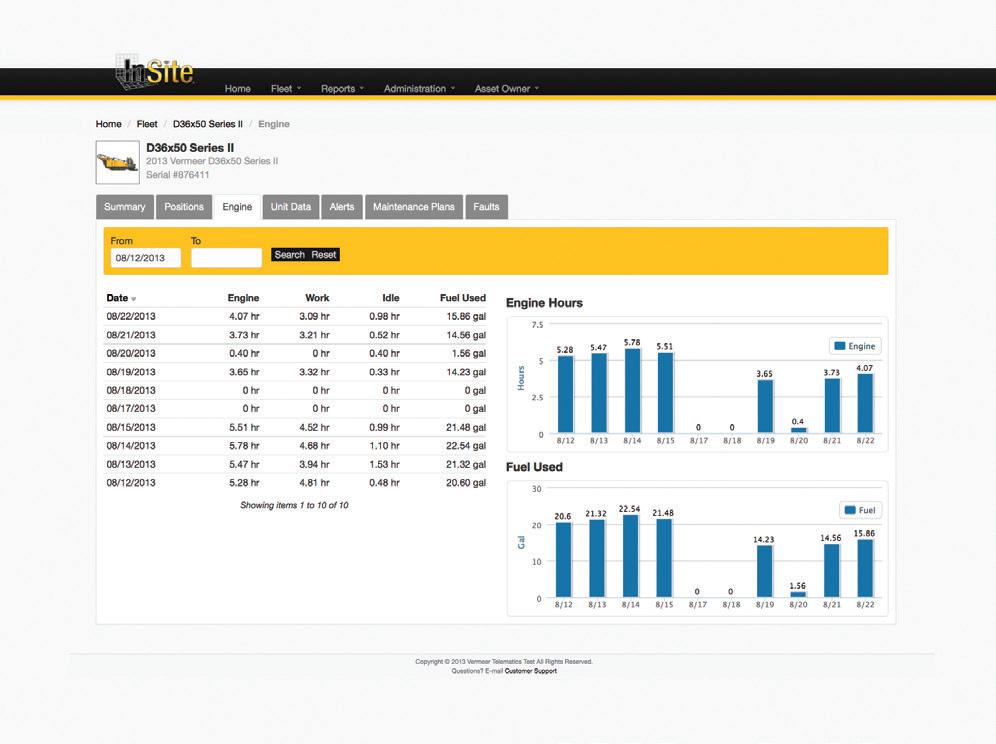996x744 pixels.
Task: Switch to the Unit Data tab
Action: 291,206
